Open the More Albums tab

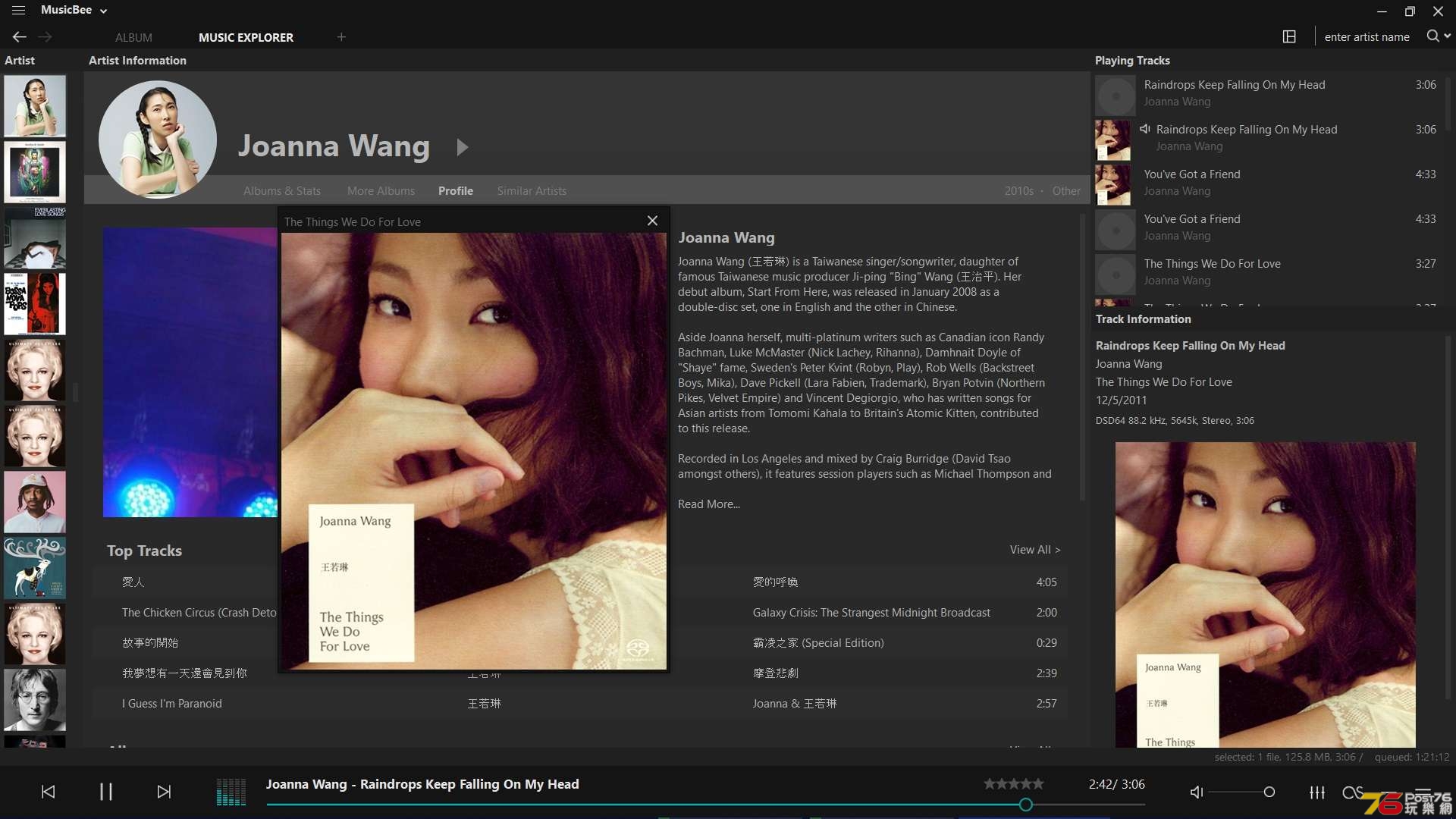381,191
